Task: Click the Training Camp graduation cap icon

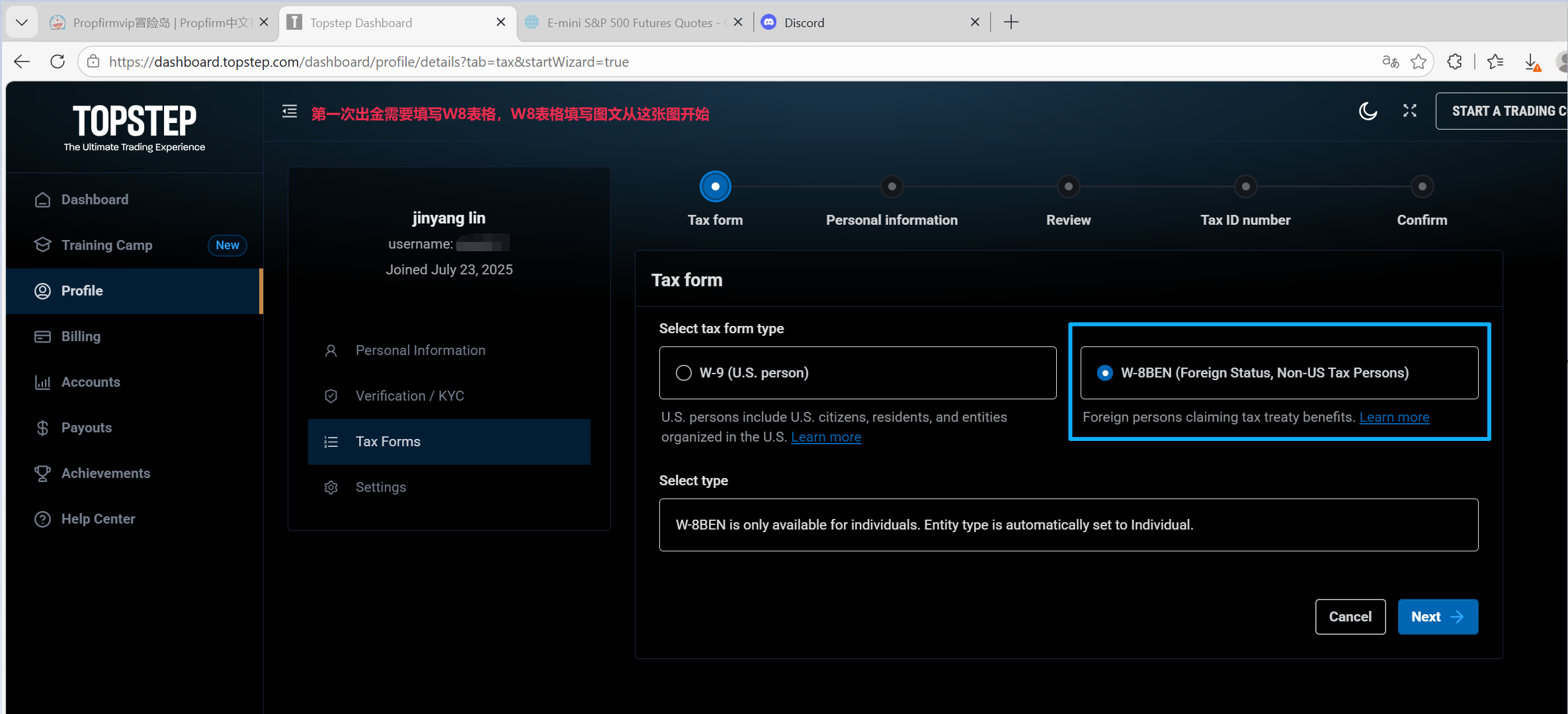Action: click(x=43, y=245)
